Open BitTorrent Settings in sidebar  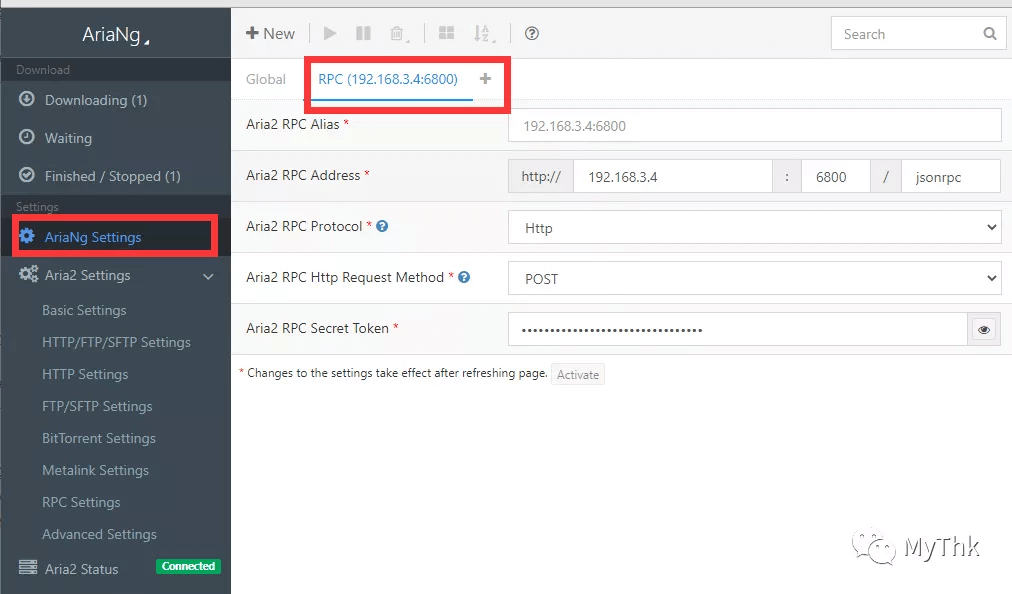tap(99, 438)
